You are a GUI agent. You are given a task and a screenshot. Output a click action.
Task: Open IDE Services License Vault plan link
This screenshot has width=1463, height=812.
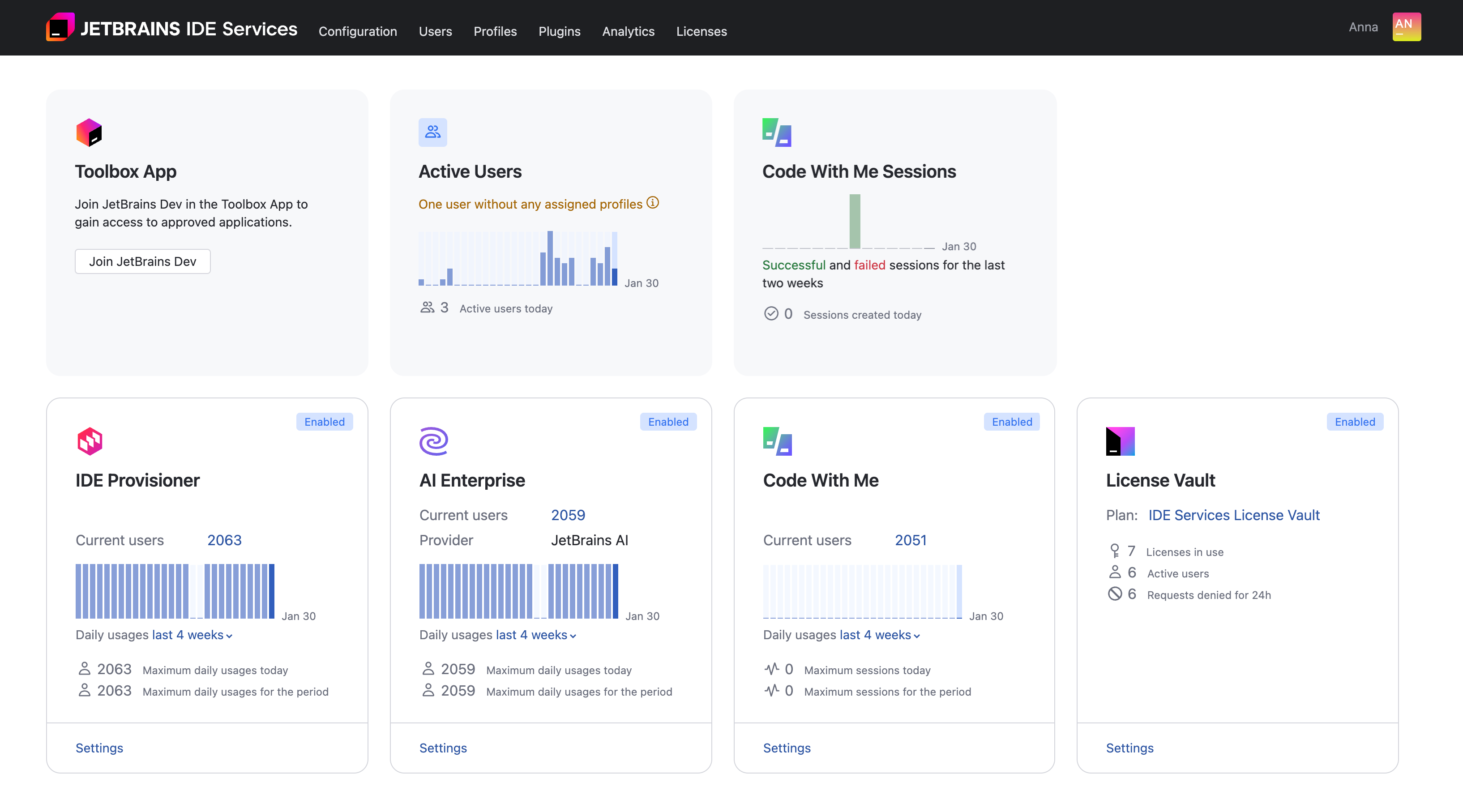tap(1233, 515)
